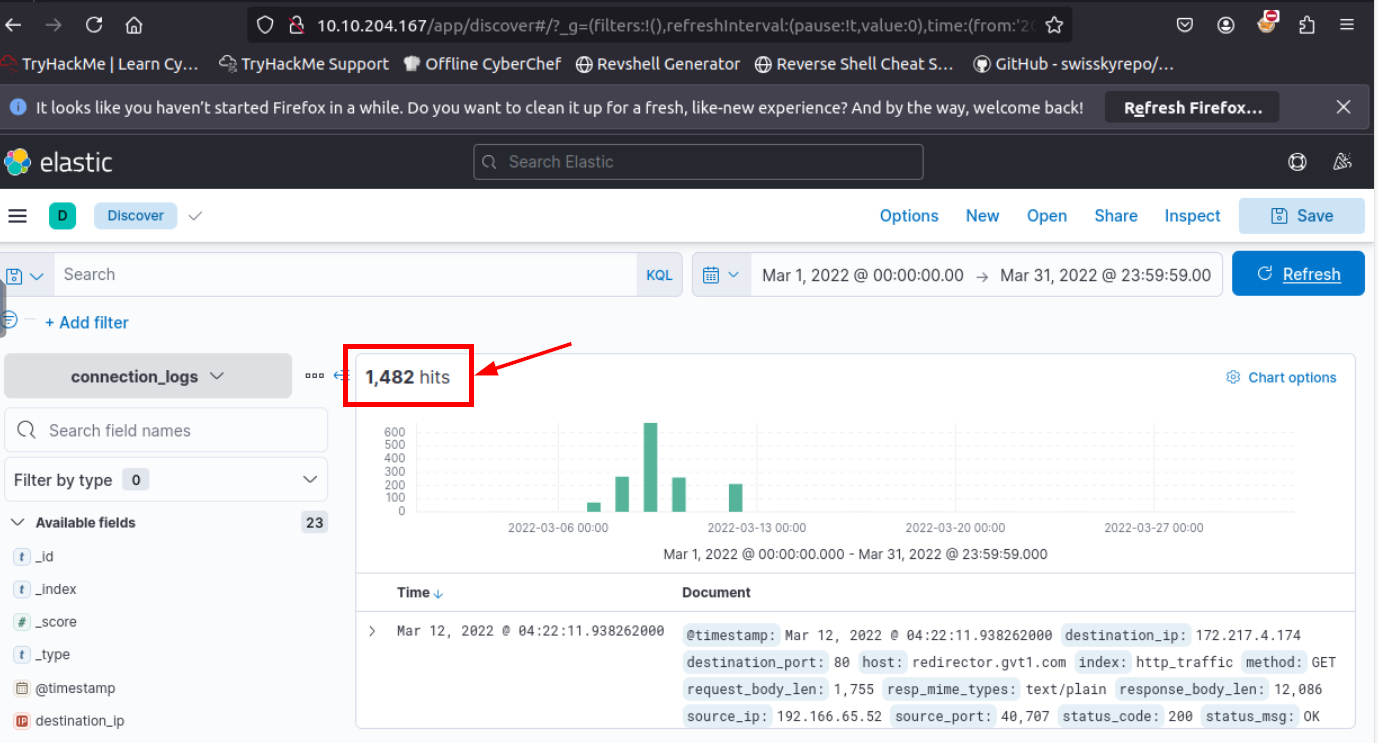The width and height of the screenshot is (1378, 743).
Task: Change the connection_logs index pattern
Action: tap(148, 376)
